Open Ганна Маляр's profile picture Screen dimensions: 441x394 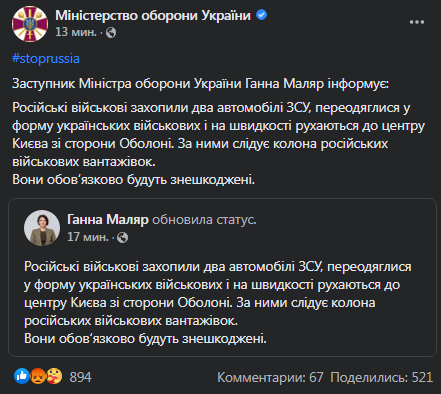(42, 228)
